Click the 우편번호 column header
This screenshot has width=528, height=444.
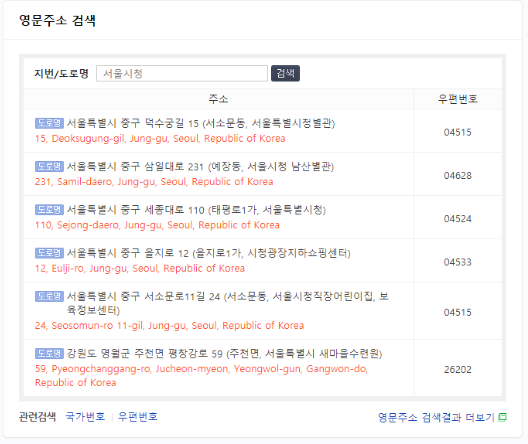tap(457, 99)
